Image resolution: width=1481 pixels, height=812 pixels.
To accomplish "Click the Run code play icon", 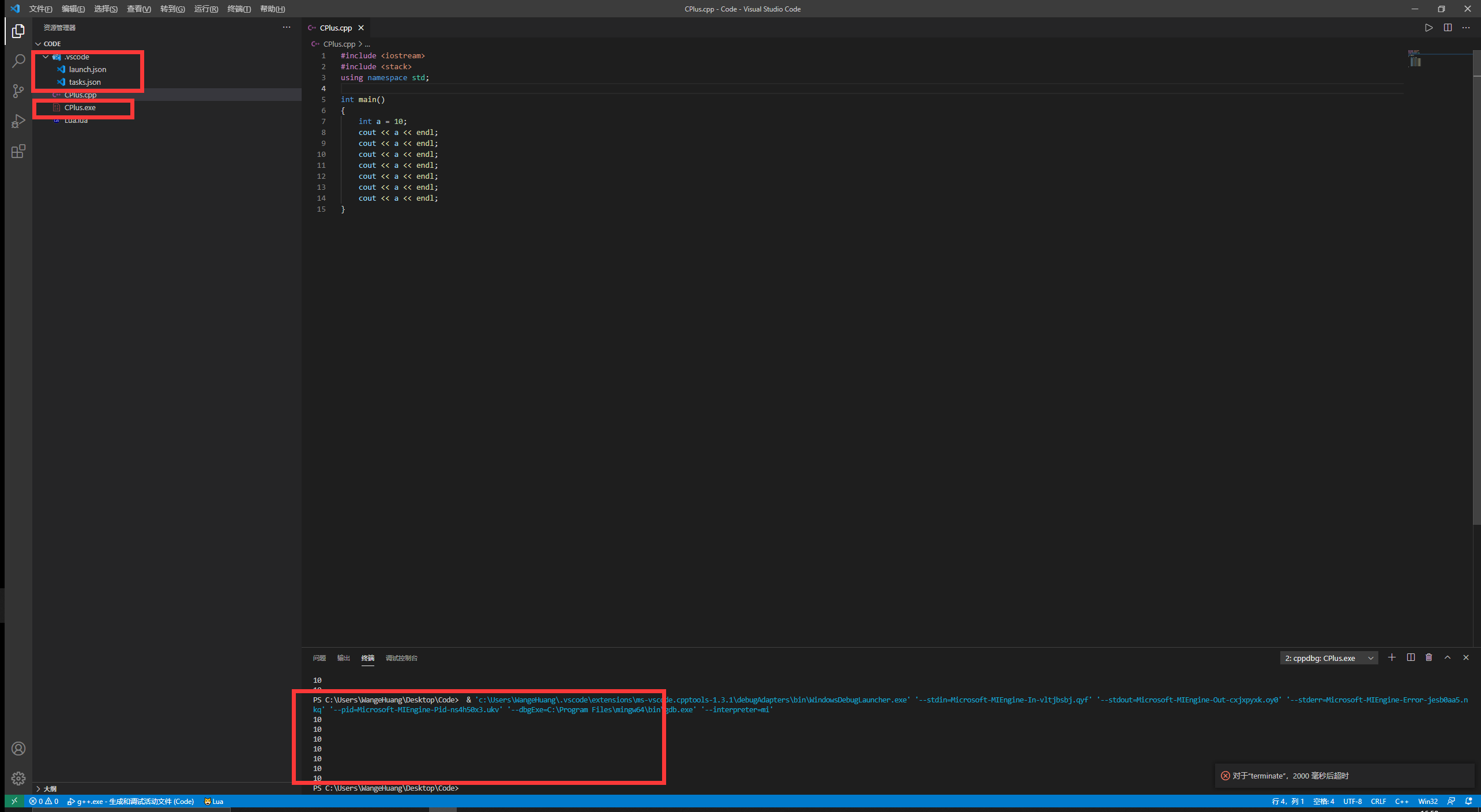I will (1429, 28).
